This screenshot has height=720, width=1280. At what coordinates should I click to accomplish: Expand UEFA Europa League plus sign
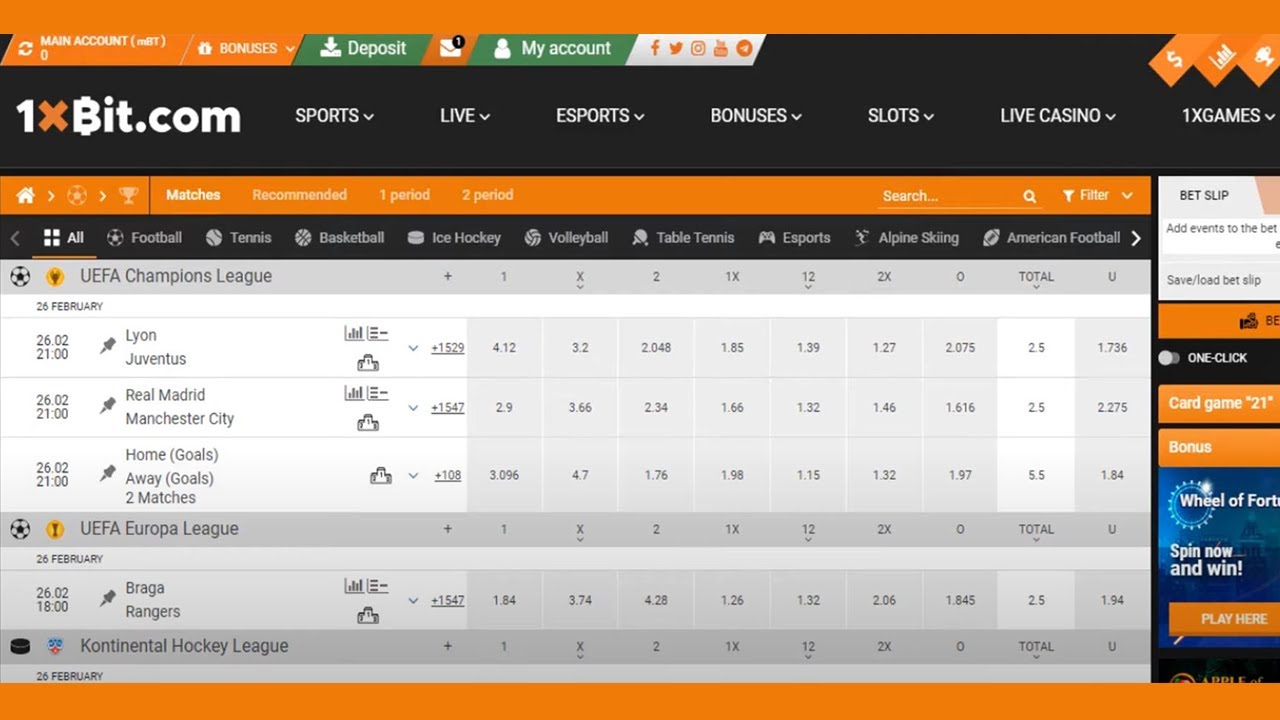(448, 529)
